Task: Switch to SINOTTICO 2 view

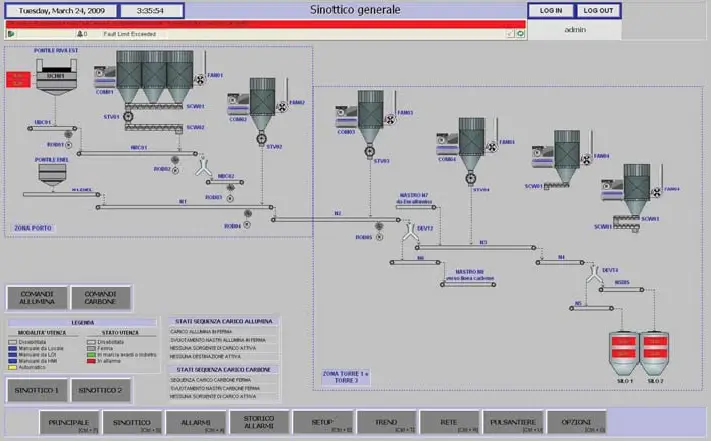Action: point(100,389)
